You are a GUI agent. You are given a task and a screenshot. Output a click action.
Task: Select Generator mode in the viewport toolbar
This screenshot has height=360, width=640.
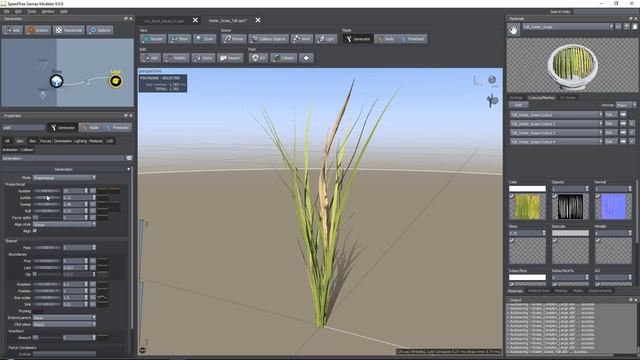pos(357,39)
